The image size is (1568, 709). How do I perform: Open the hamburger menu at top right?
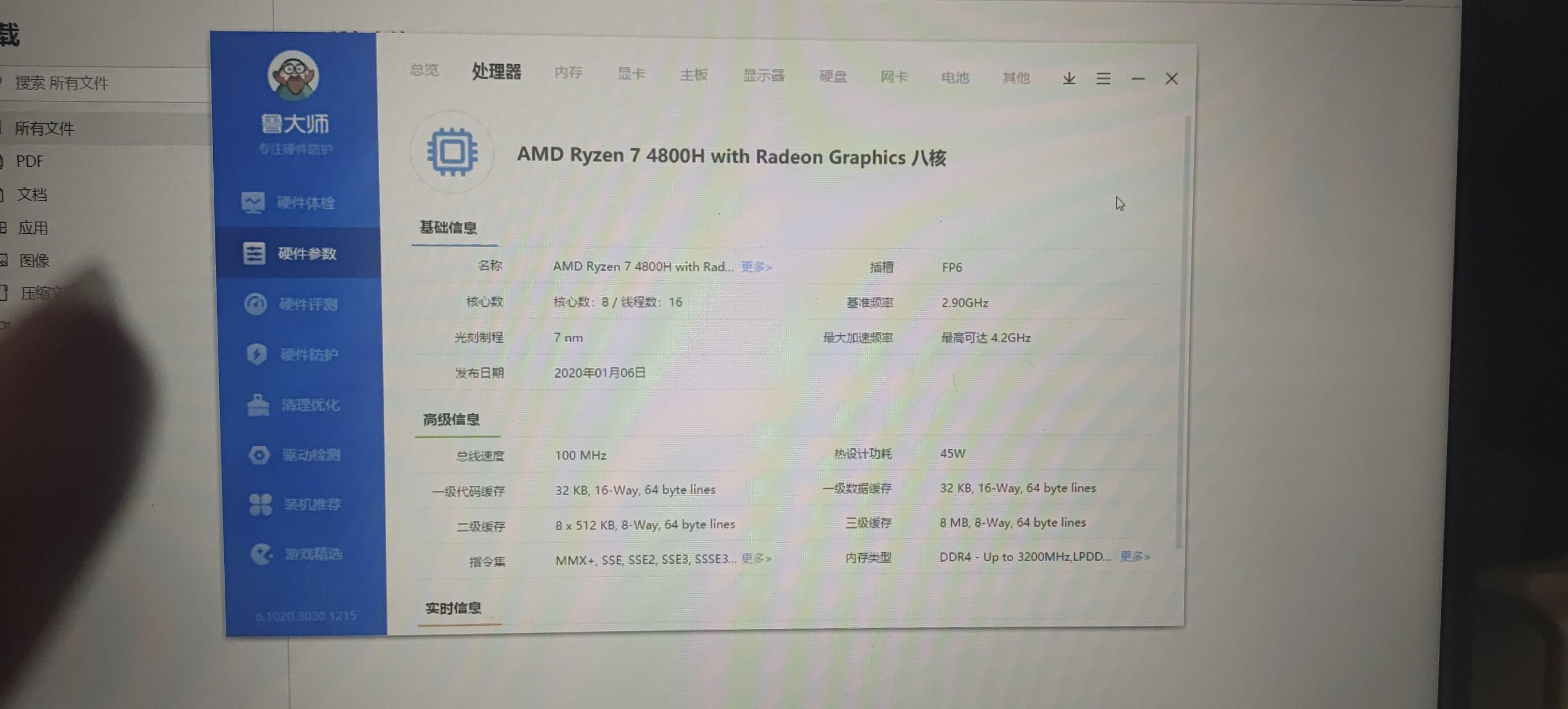[x=1103, y=79]
